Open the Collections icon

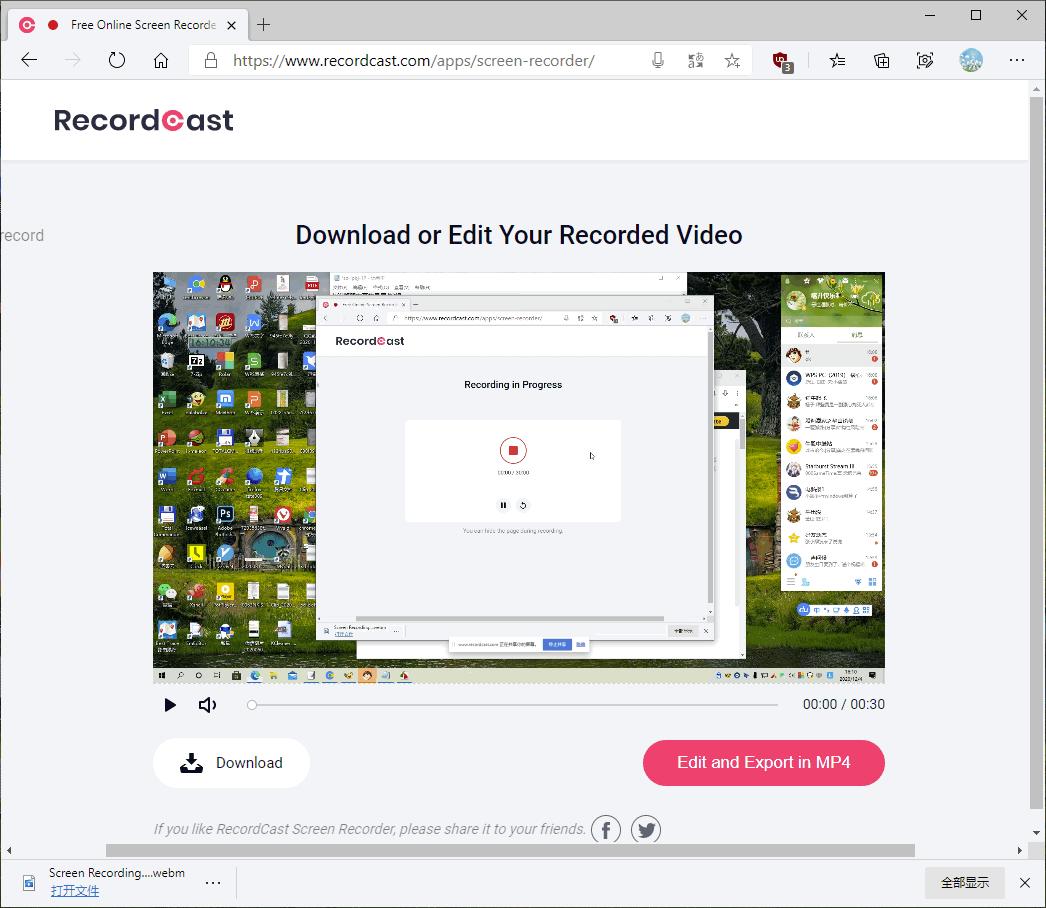(x=881, y=61)
